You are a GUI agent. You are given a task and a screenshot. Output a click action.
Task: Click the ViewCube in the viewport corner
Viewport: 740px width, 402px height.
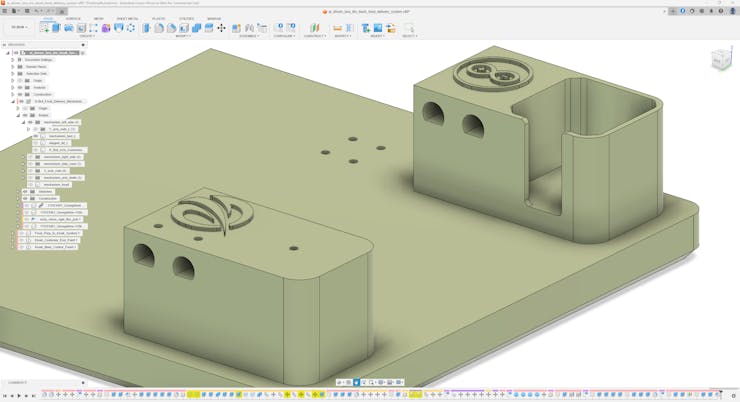point(720,60)
